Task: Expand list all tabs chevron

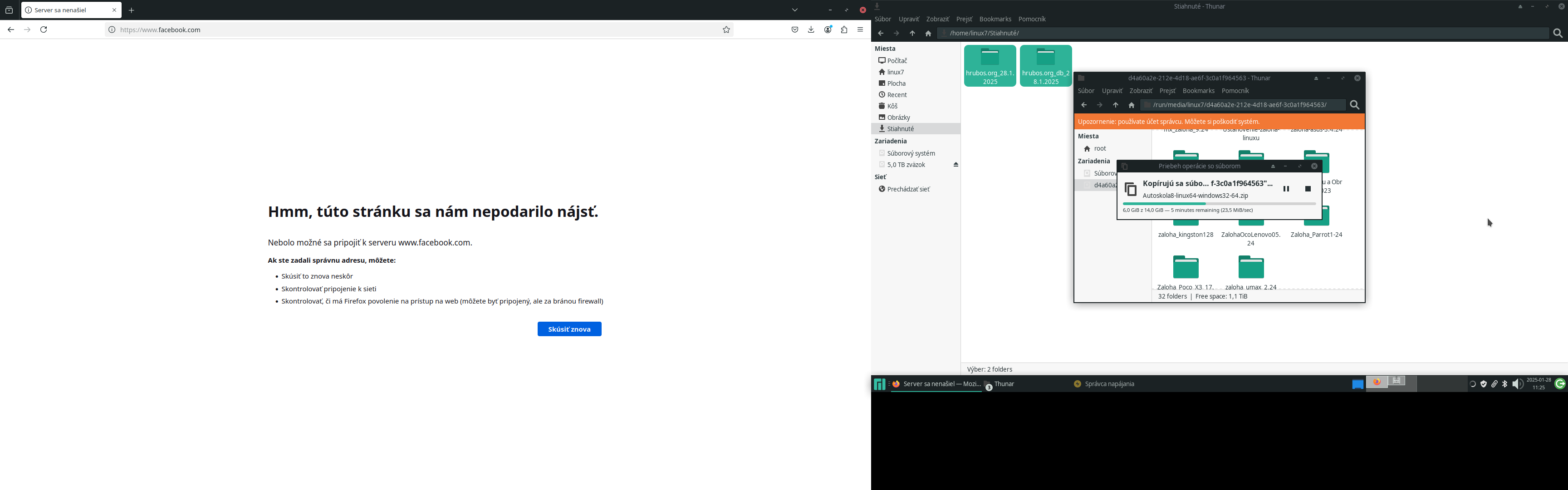Action: tap(795, 10)
